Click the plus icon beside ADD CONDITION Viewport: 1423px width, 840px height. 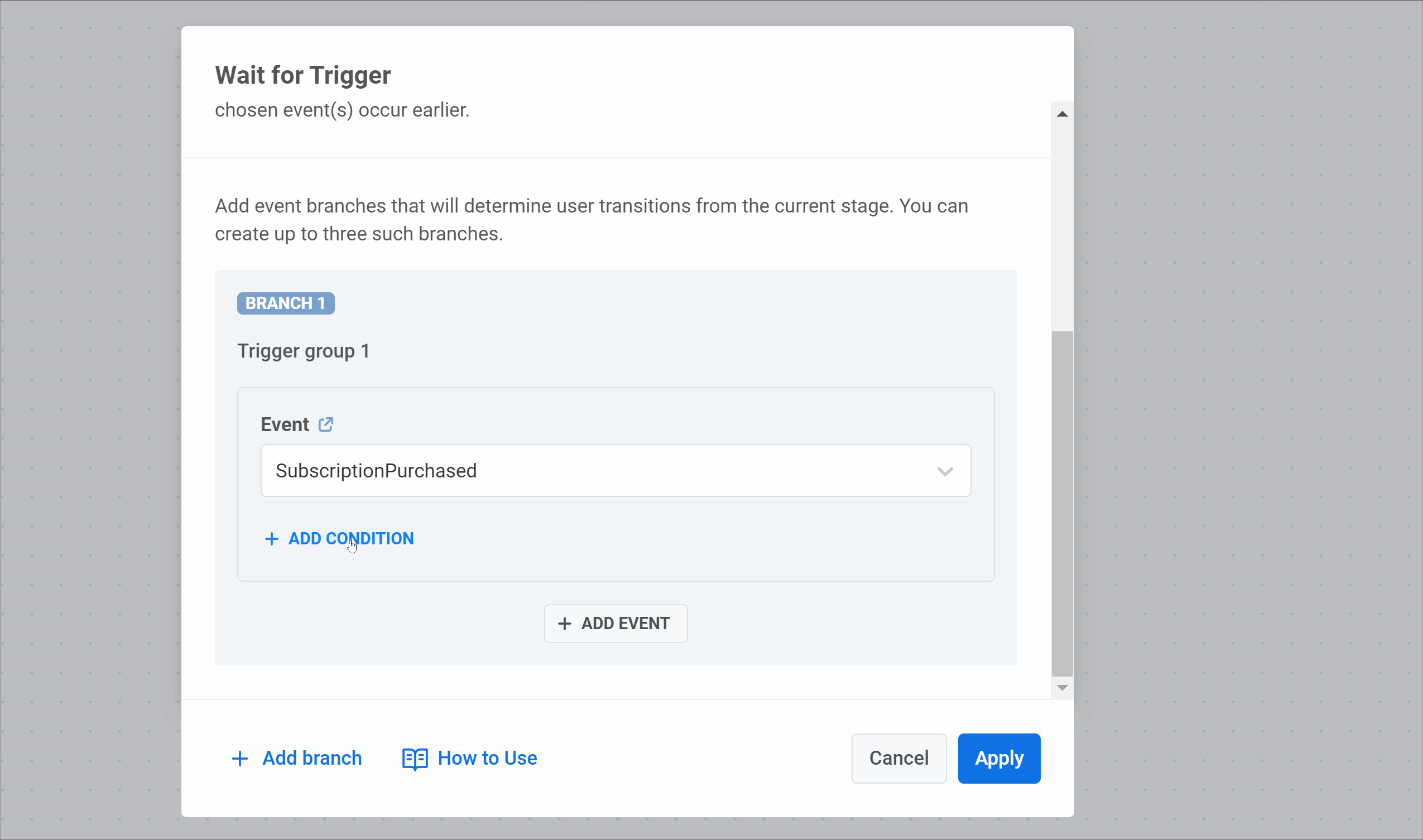click(x=272, y=538)
